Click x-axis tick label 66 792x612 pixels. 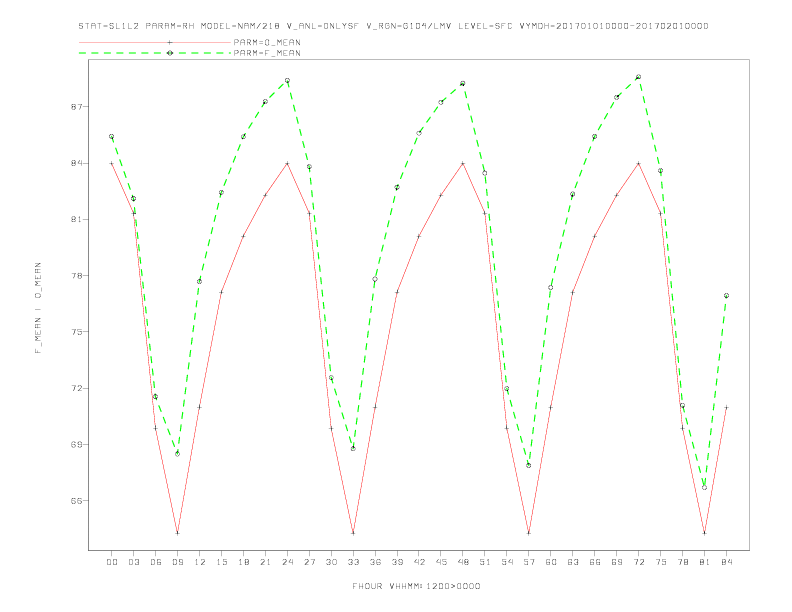[595, 562]
